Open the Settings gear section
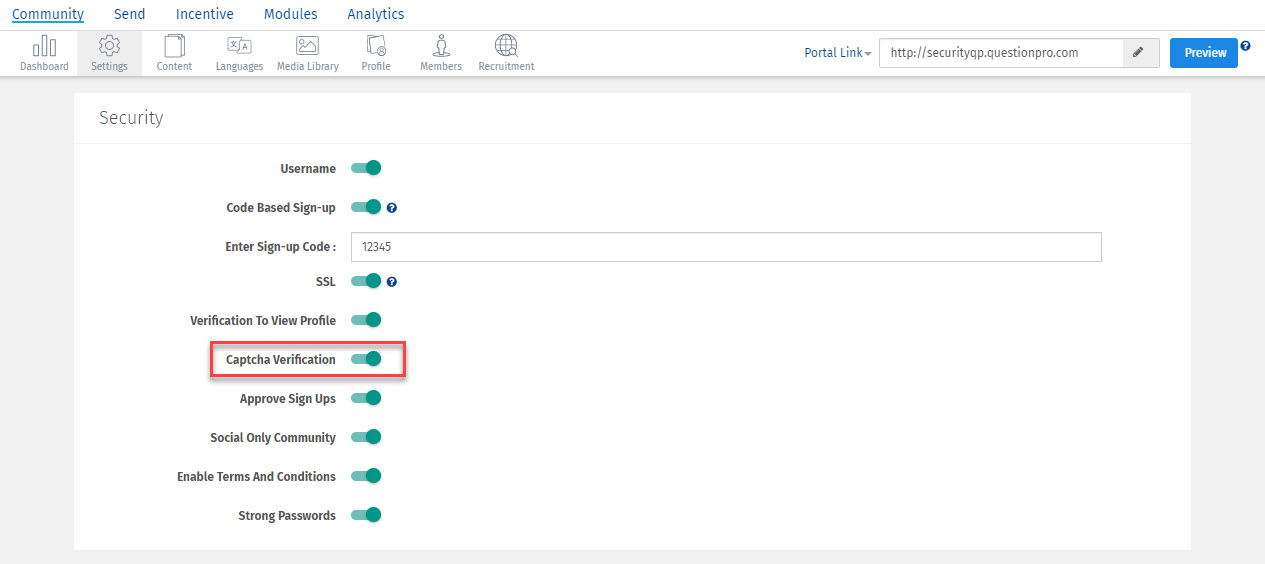The width and height of the screenshot is (1265, 564). (x=109, y=53)
